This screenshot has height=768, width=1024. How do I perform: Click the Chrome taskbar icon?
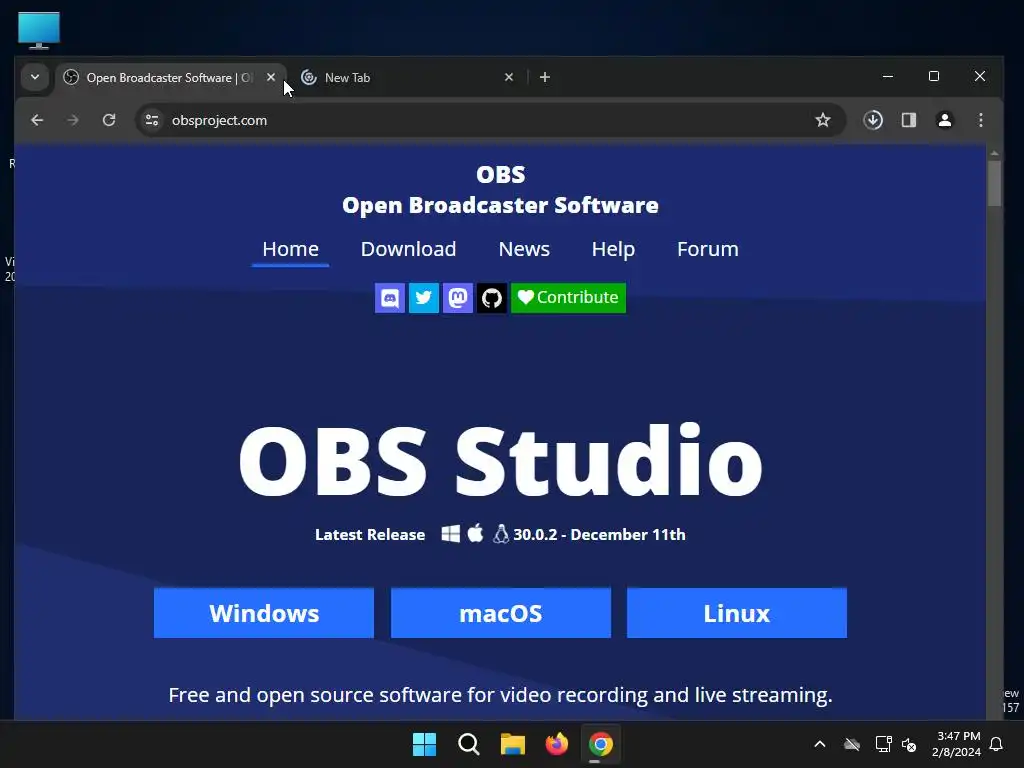tap(601, 744)
